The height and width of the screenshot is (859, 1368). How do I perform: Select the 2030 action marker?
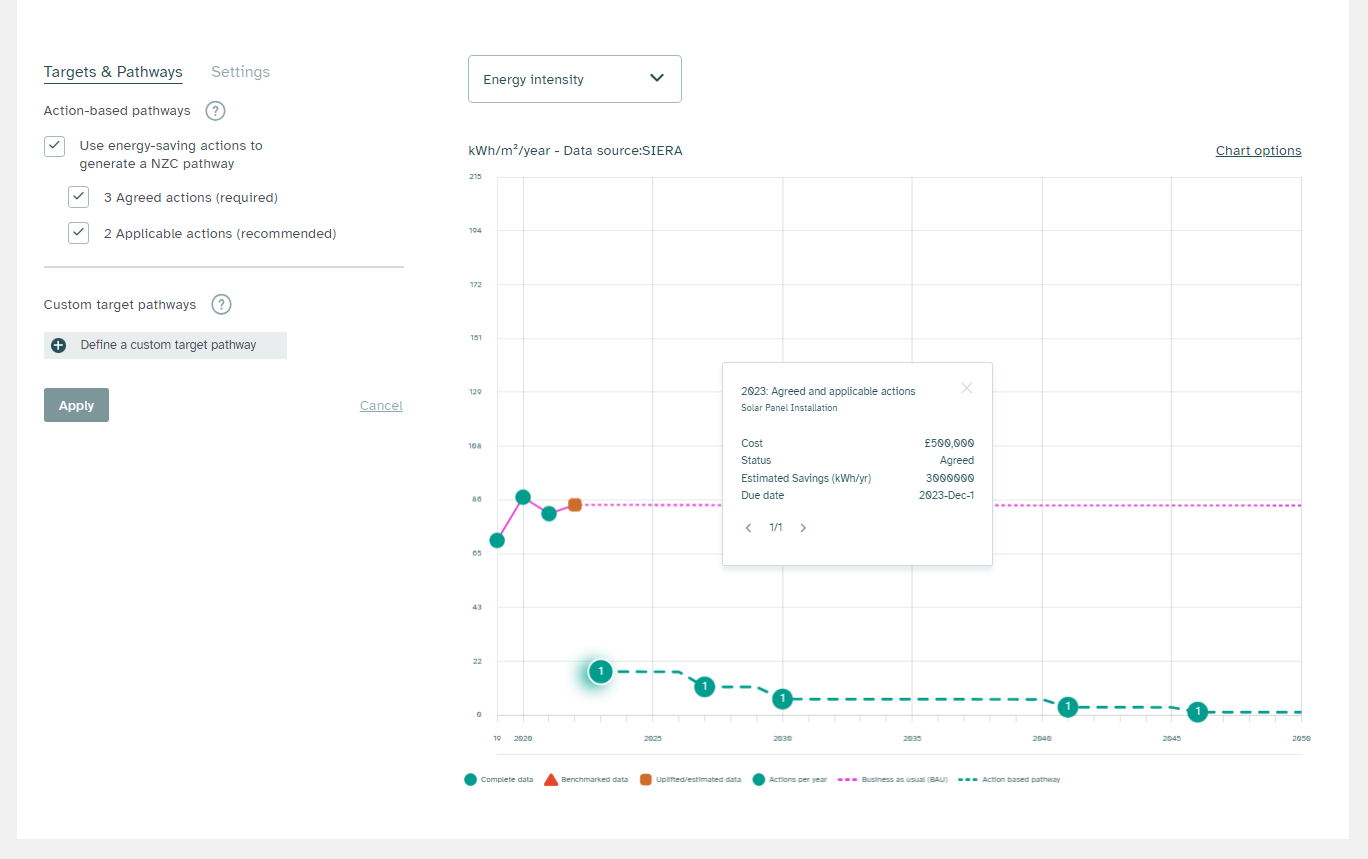[783, 699]
